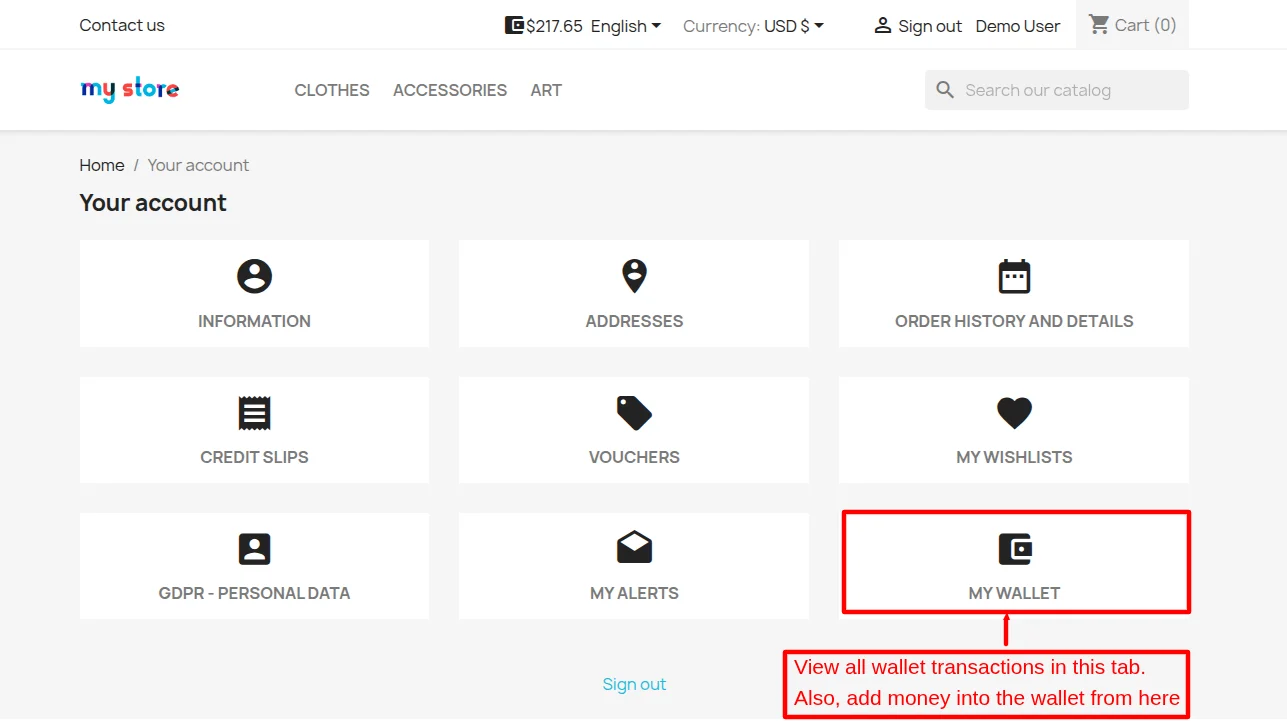Open the Contact us page
This screenshot has height=722, width=1287.
[121, 25]
